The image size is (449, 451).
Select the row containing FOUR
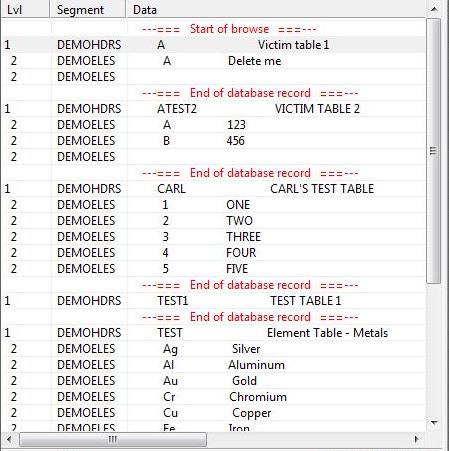click(x=213, y=253)
